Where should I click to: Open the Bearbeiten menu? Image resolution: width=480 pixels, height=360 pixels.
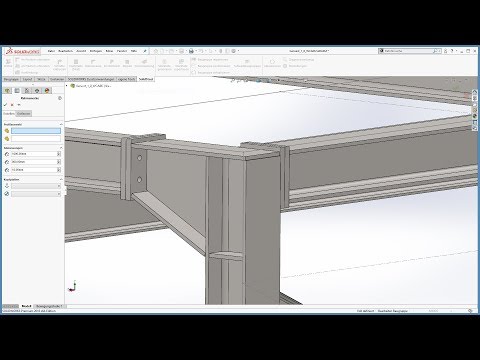click(65, 51)
